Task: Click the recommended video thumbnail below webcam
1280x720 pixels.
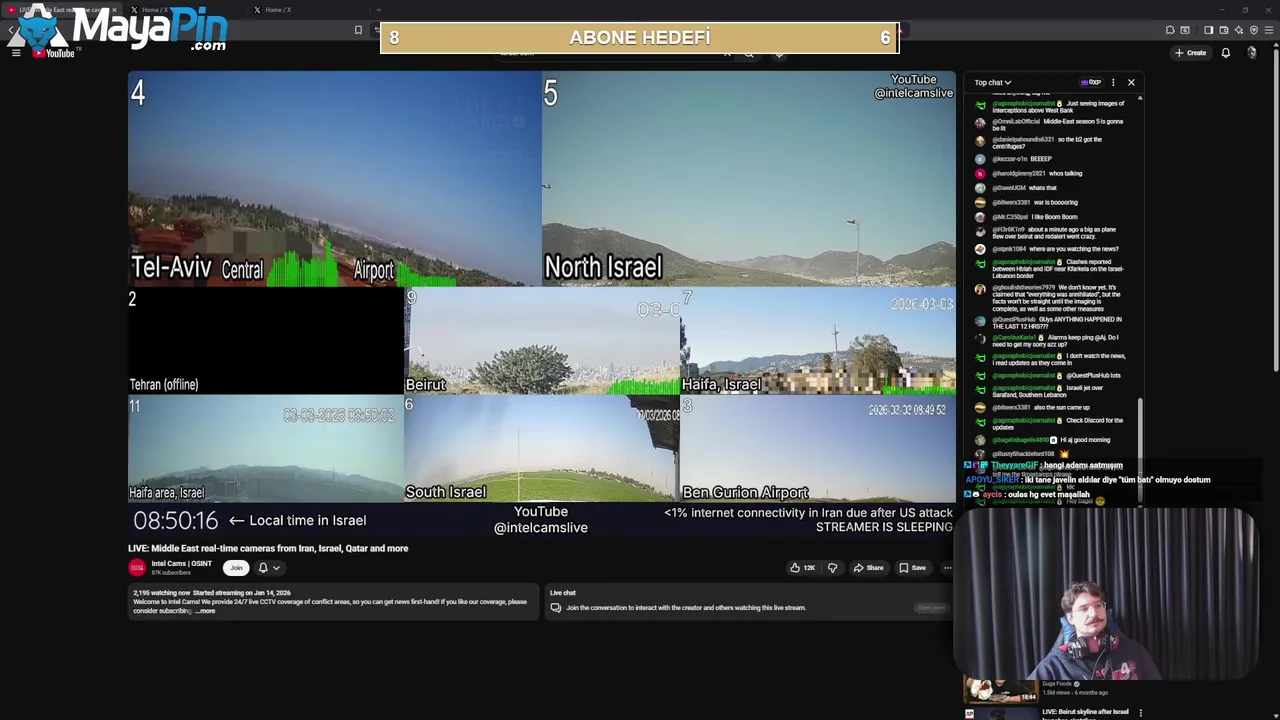Action: point(1001,690)
